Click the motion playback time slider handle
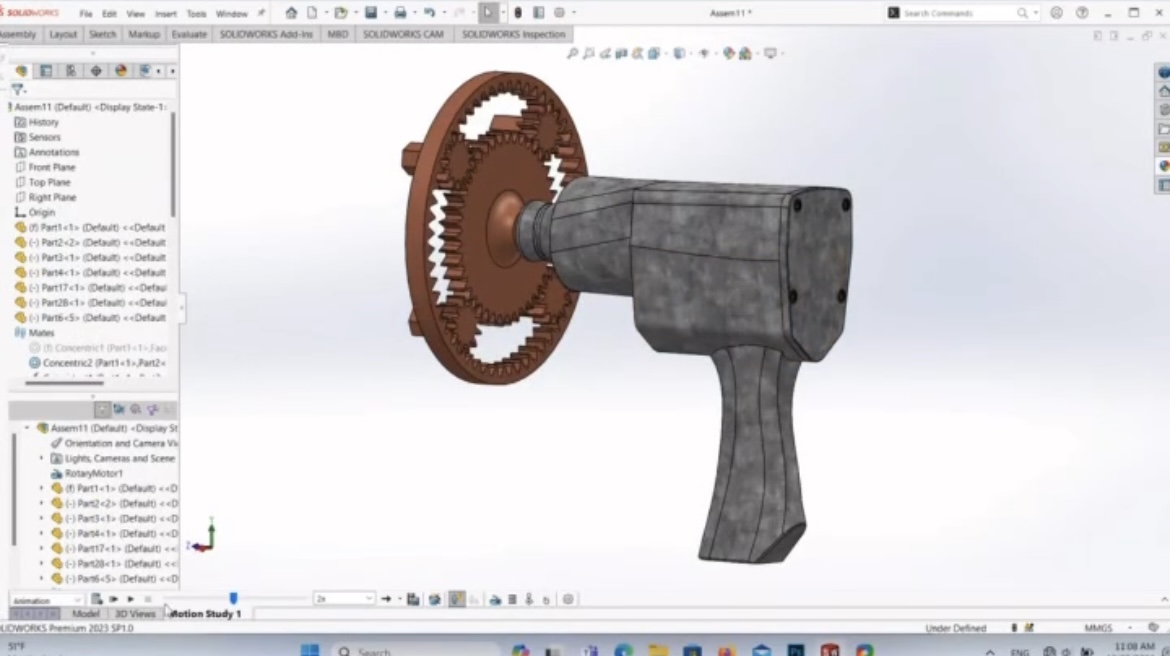The height and width of the screenshot is (656, 1170). click(233, 598)
